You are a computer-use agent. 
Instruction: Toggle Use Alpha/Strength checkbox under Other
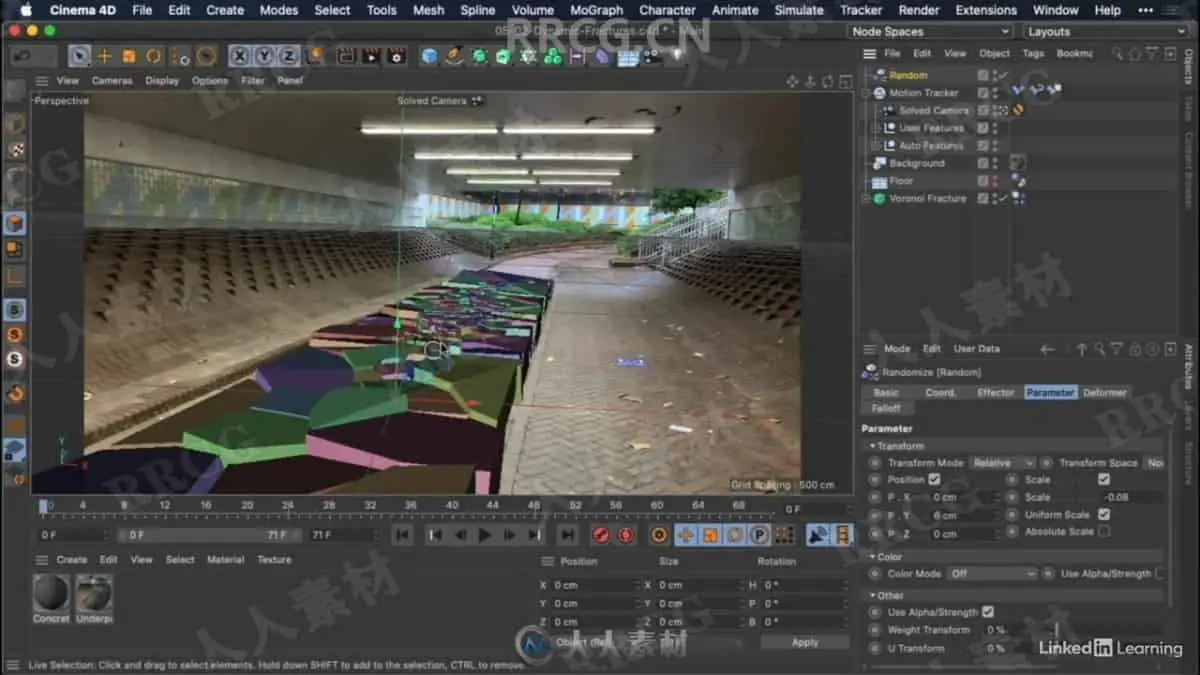click(987, 612)
